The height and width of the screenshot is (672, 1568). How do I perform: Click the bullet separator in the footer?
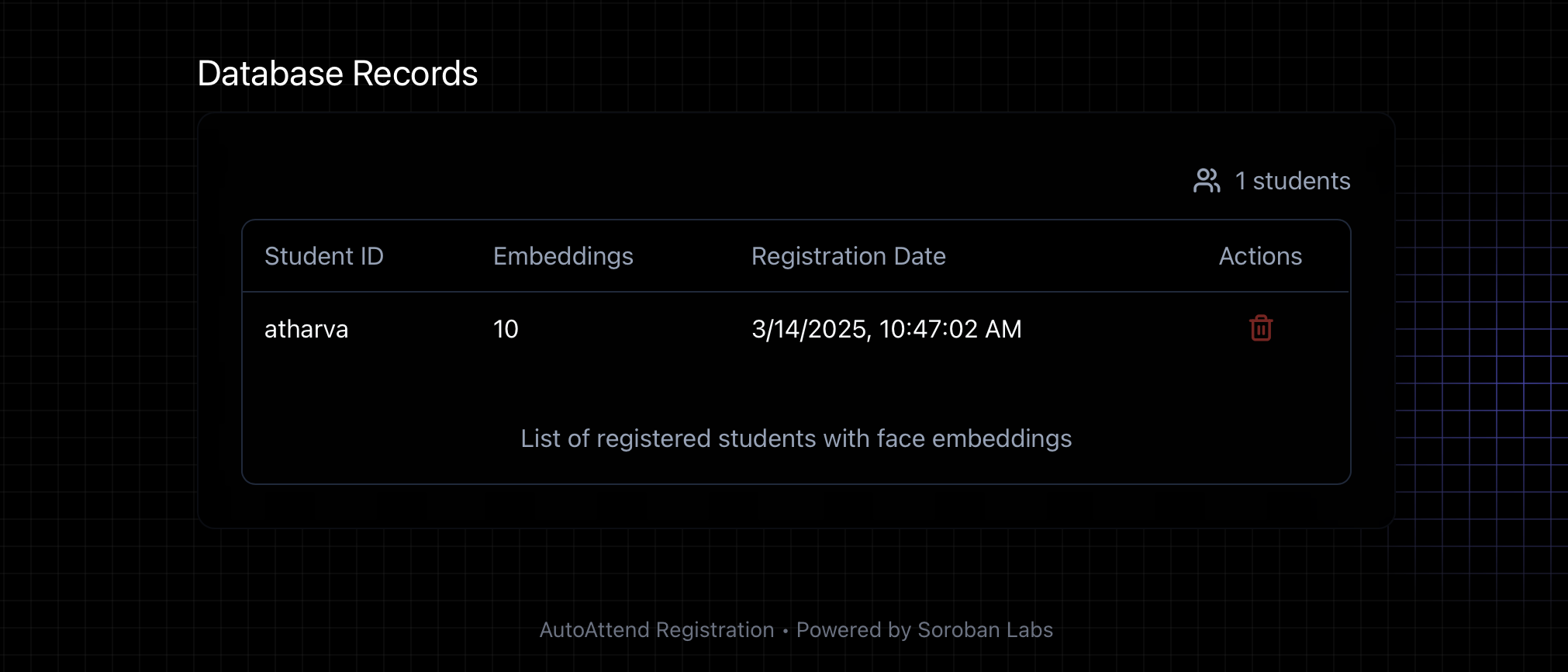[786, 630]
